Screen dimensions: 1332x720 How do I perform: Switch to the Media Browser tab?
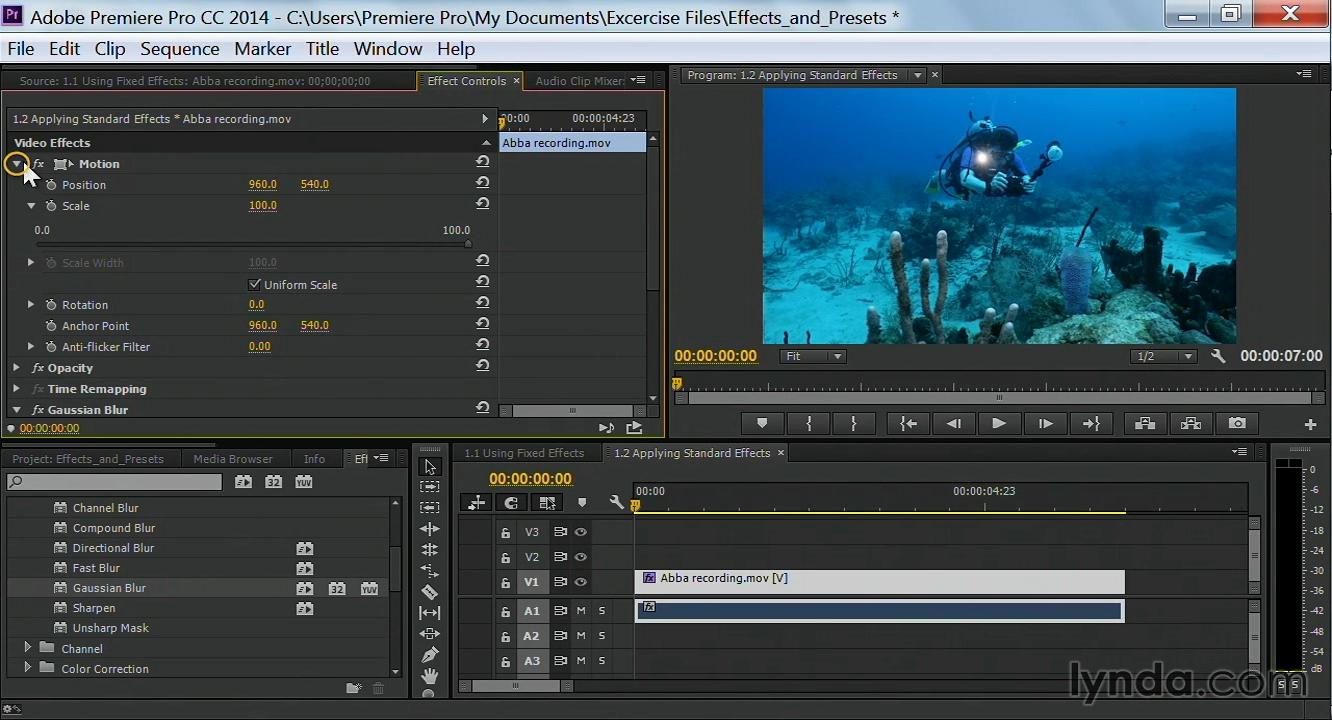tap(232, 459)
